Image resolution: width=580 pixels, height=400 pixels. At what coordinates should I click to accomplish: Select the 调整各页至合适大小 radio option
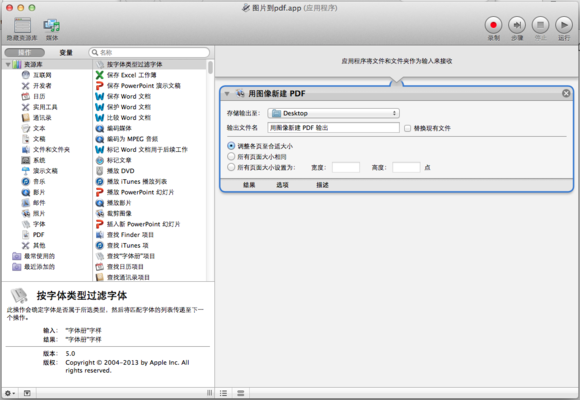(x=231, y=146)
